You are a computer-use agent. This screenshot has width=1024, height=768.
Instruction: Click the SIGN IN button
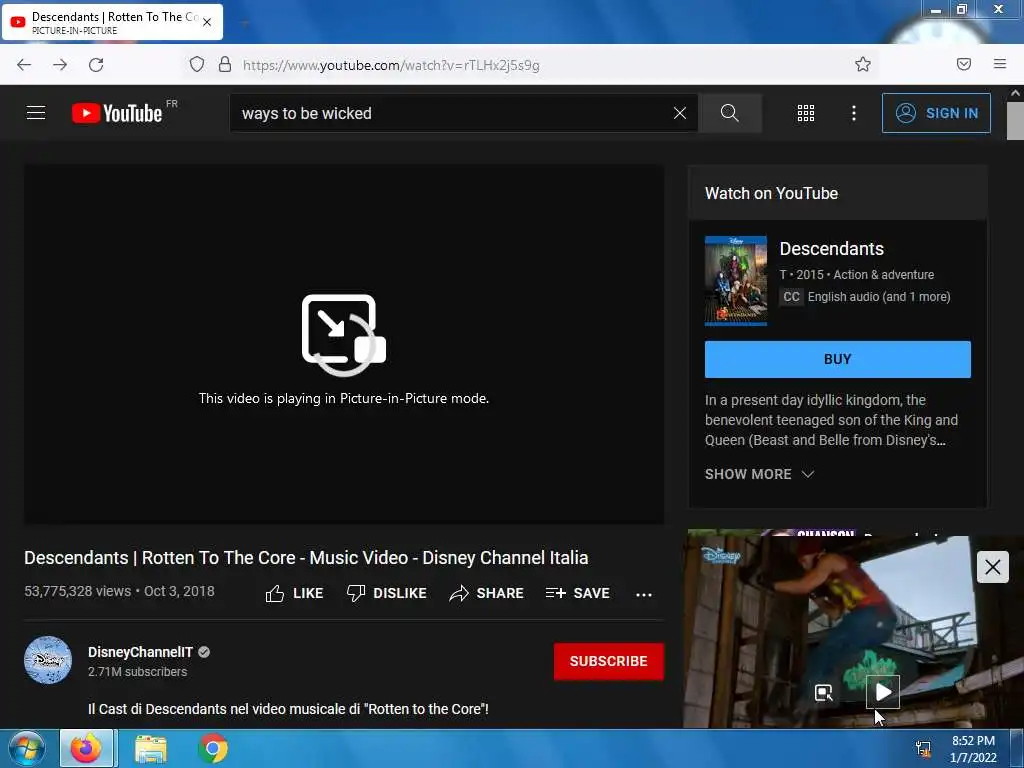(x=936, y=113)
